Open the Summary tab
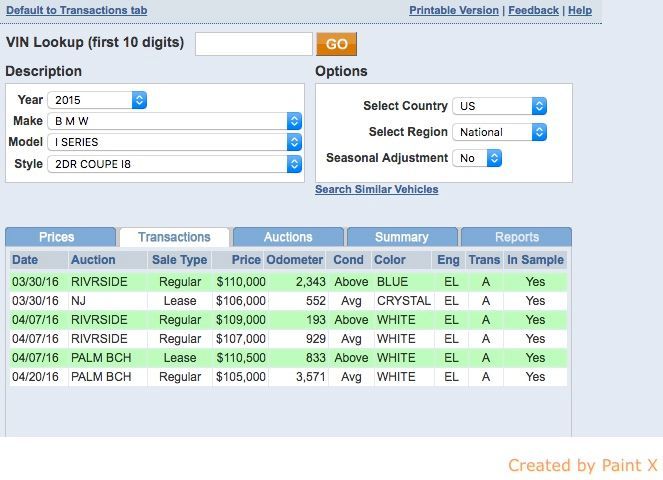This screenshot has height=480, width=663. (401, 237)
